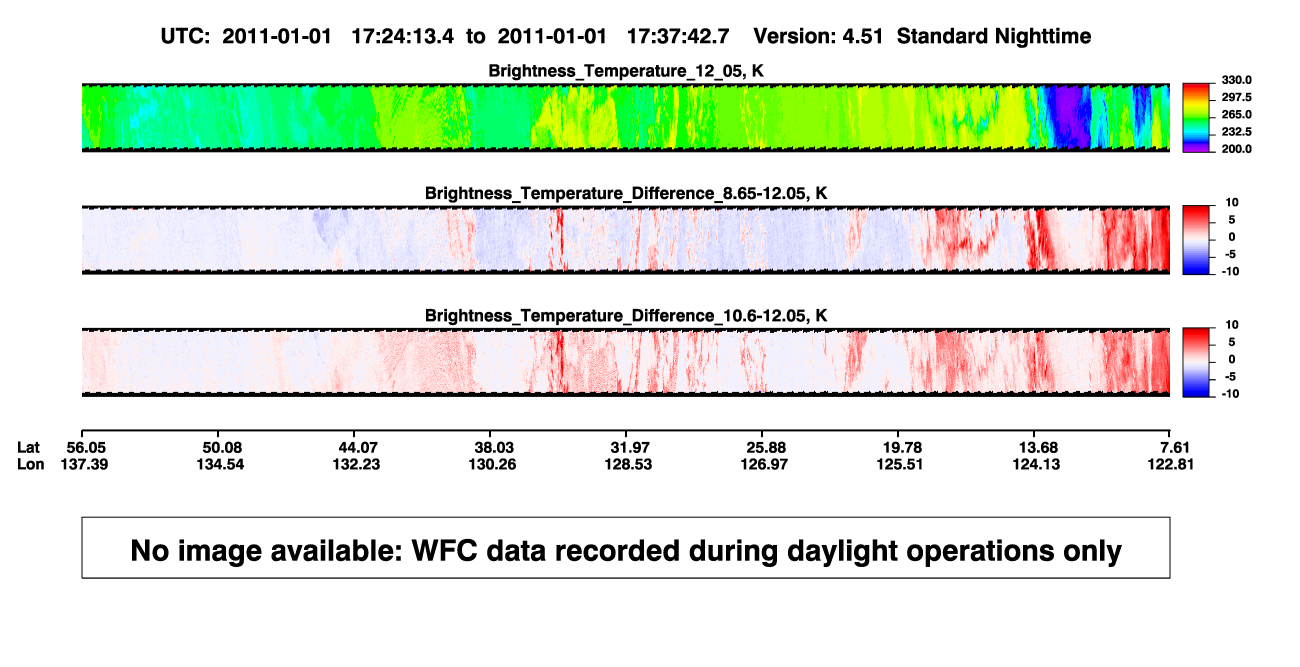Click the "UTC:" label in header
Screen dimensions: 1300x667
185,36
